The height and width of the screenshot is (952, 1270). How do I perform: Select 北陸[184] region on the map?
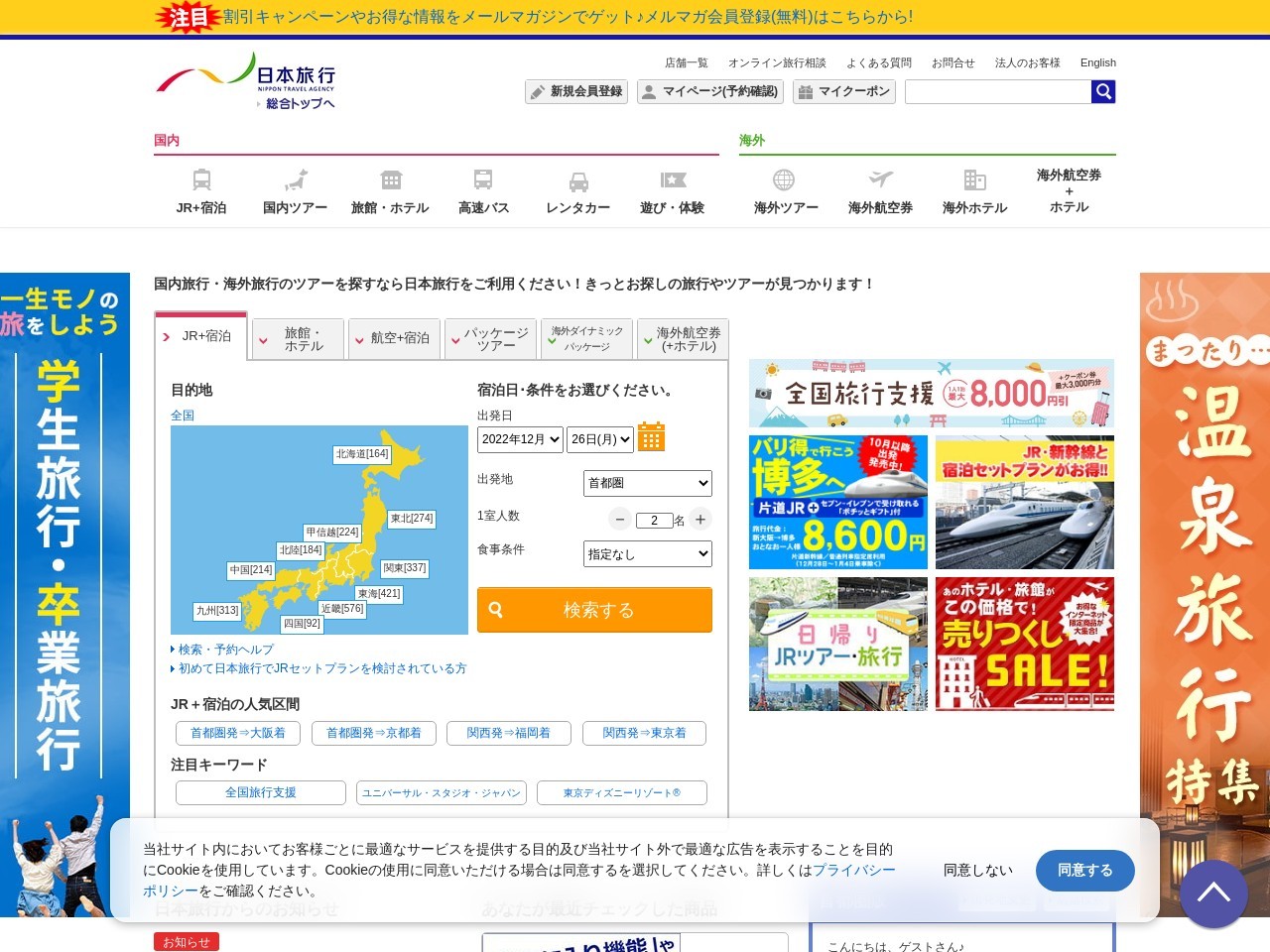[x=301, y=550]
